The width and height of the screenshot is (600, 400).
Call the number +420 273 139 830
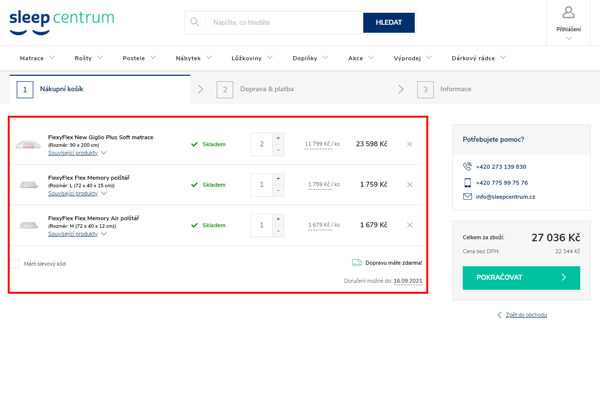point(501,167)
